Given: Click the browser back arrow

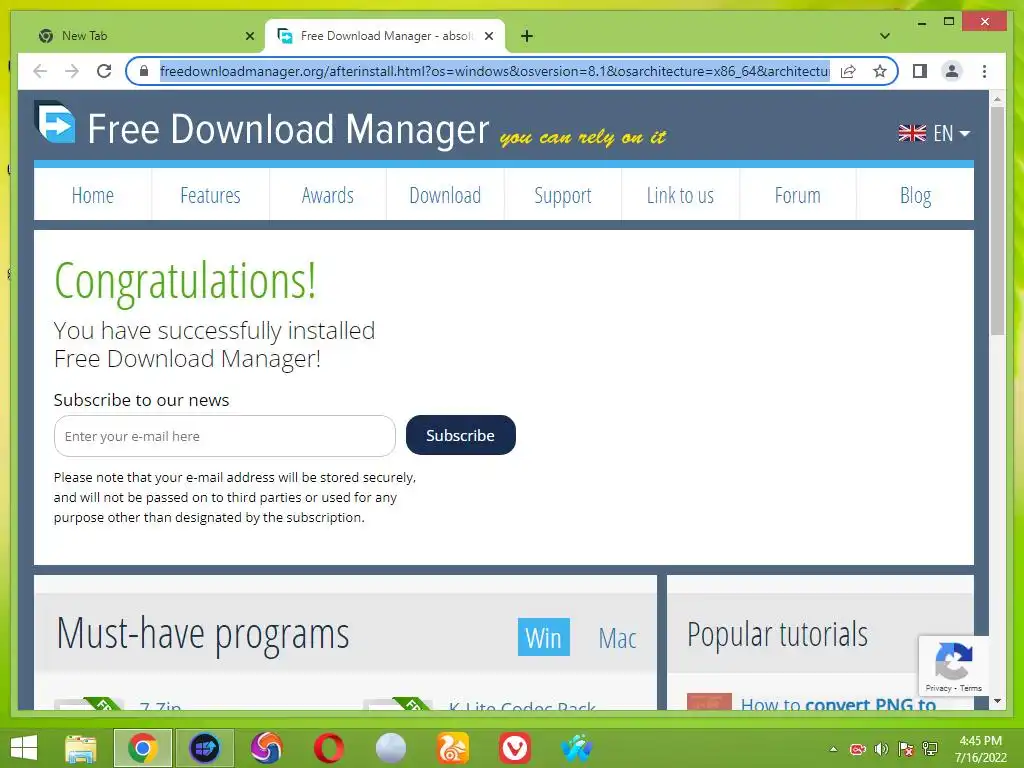Looking at the screenshot, I should [x=40, y=71].
